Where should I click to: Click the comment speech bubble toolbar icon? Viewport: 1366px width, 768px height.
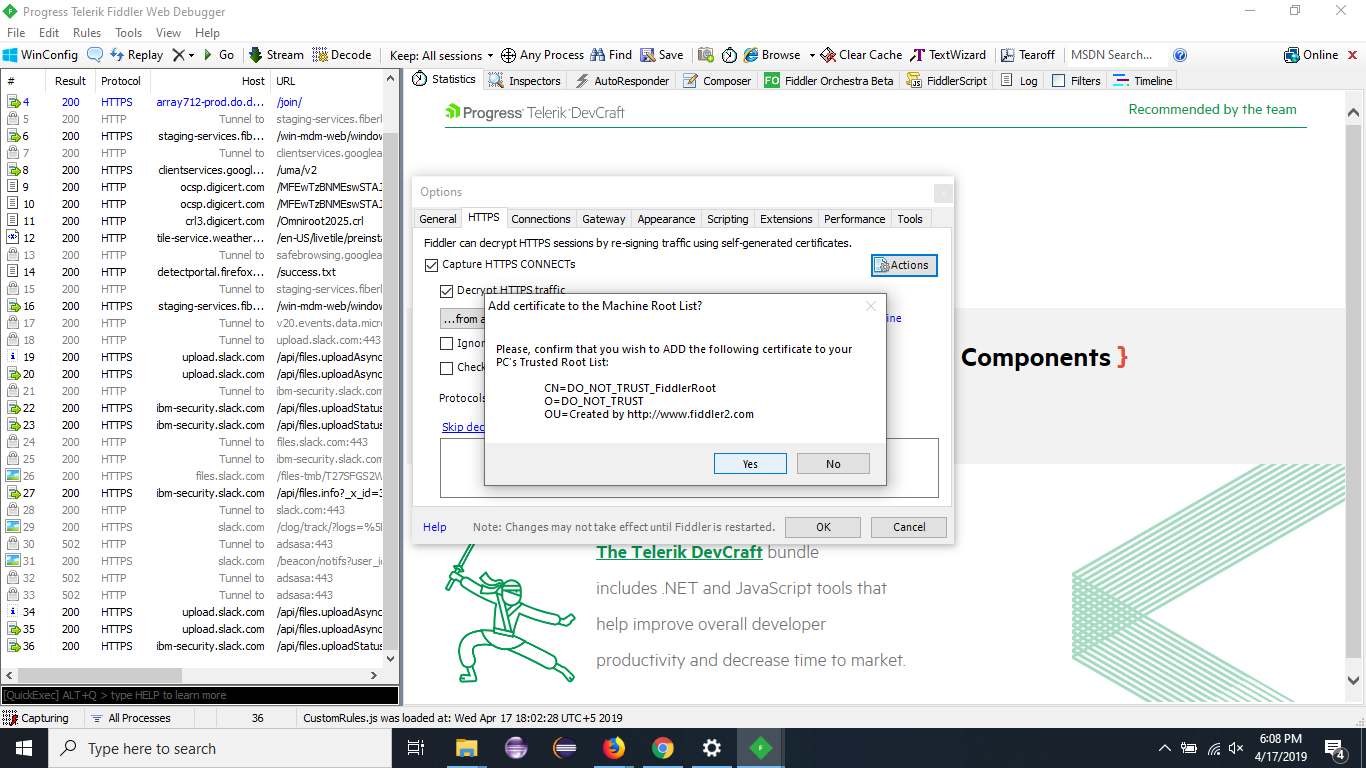click(x=95, y=55)
